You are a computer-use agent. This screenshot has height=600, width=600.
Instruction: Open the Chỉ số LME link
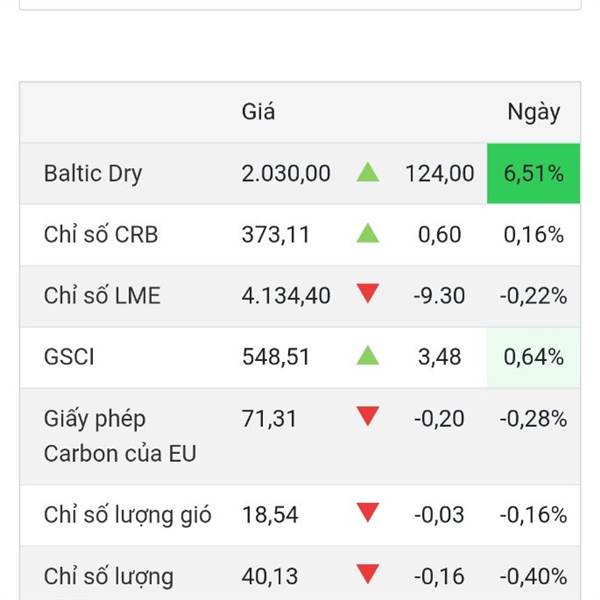(x=102, y=295)
